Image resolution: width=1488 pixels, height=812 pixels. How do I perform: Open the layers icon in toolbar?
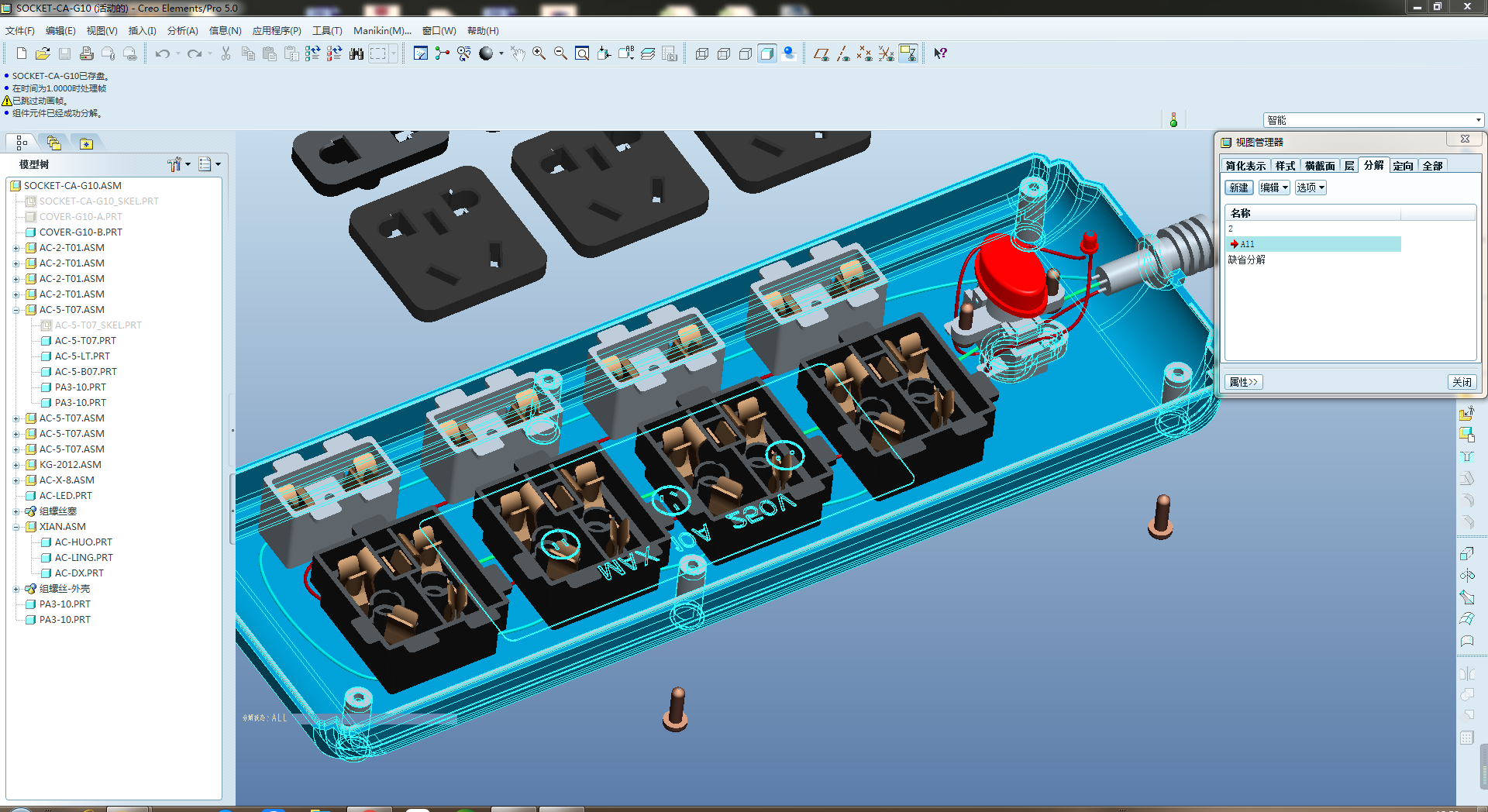648,53
